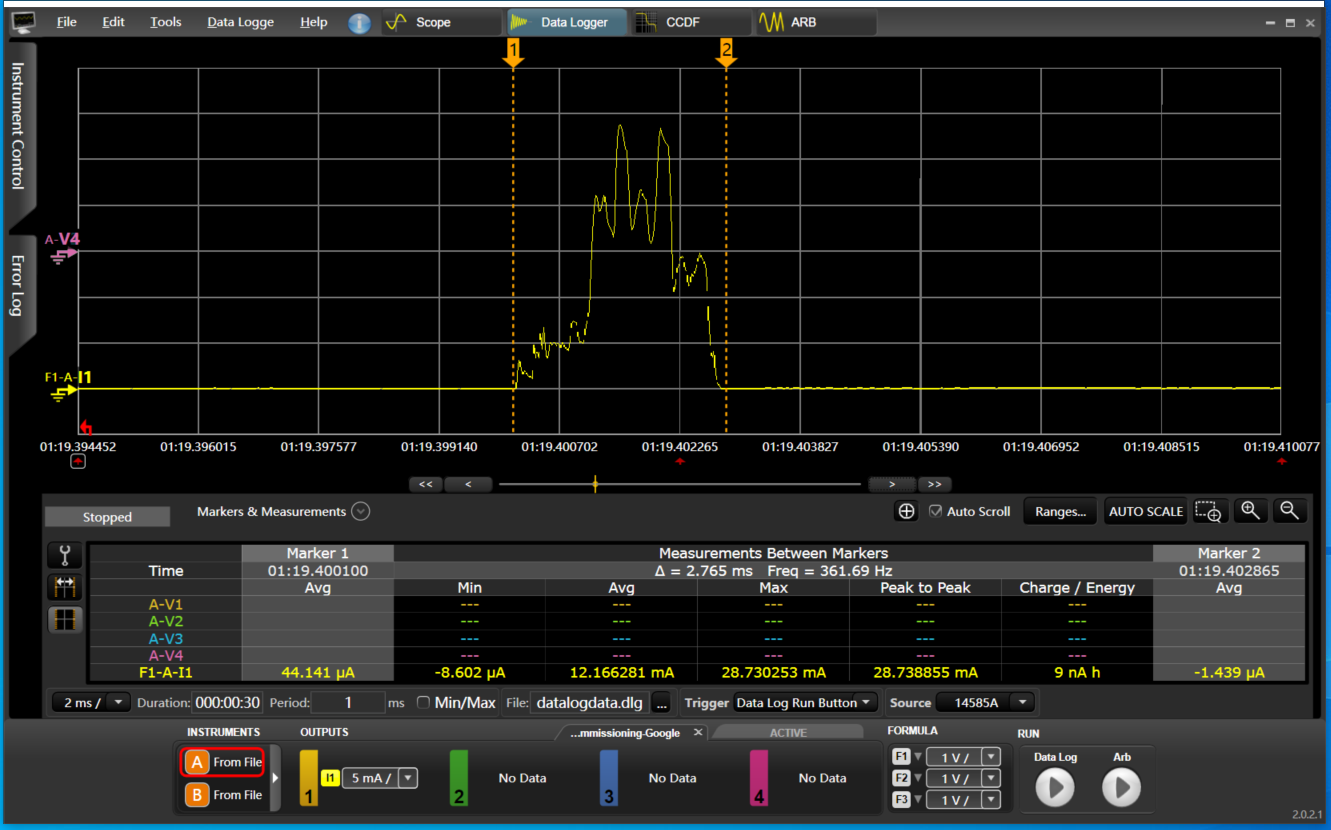The width and height of the screenshot is (1331, 830).
Task: Open F3 1 V/ scale dropdown
Action: click(x=991, y=799)
